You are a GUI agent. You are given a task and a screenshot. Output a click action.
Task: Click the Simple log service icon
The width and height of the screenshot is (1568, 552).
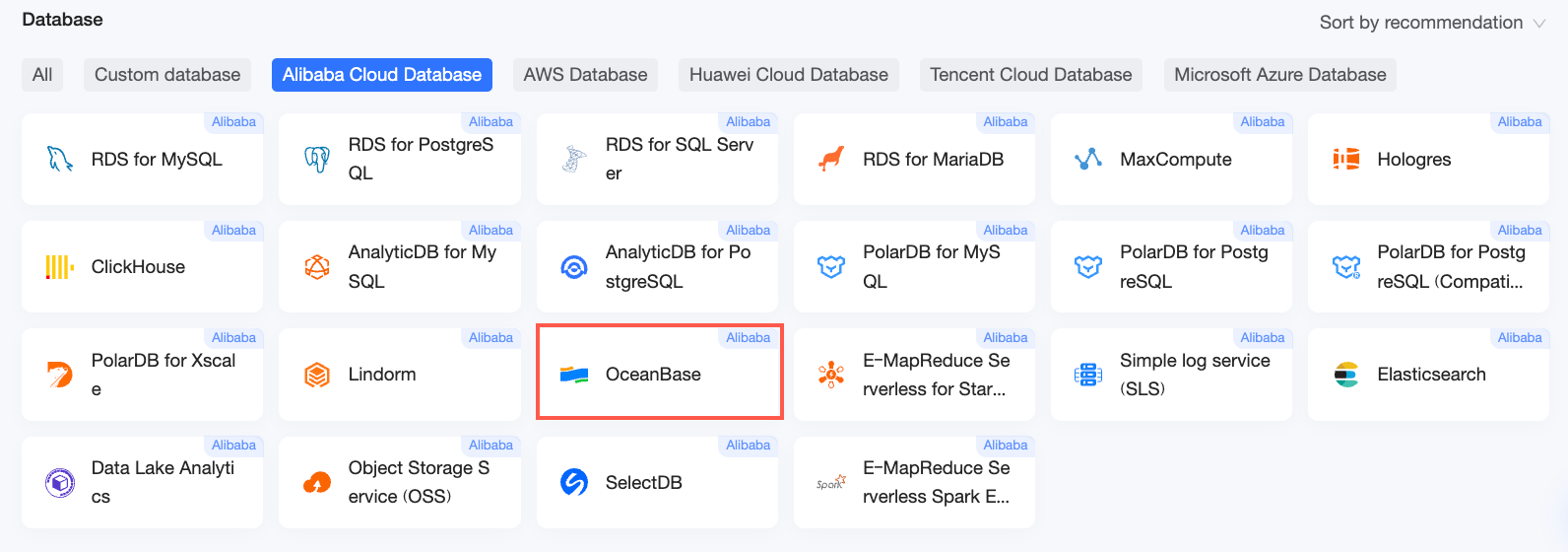(x=1088, y=375)
